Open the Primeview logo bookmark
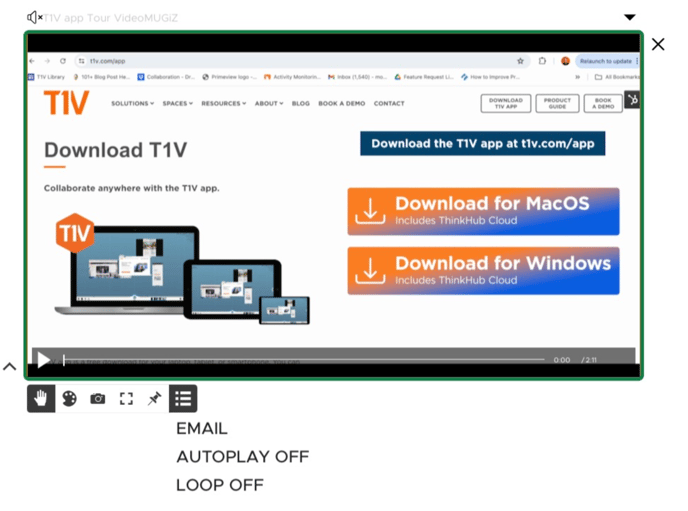Image resolution: width=688 pixels, height=511 pixels. point(229,77)
